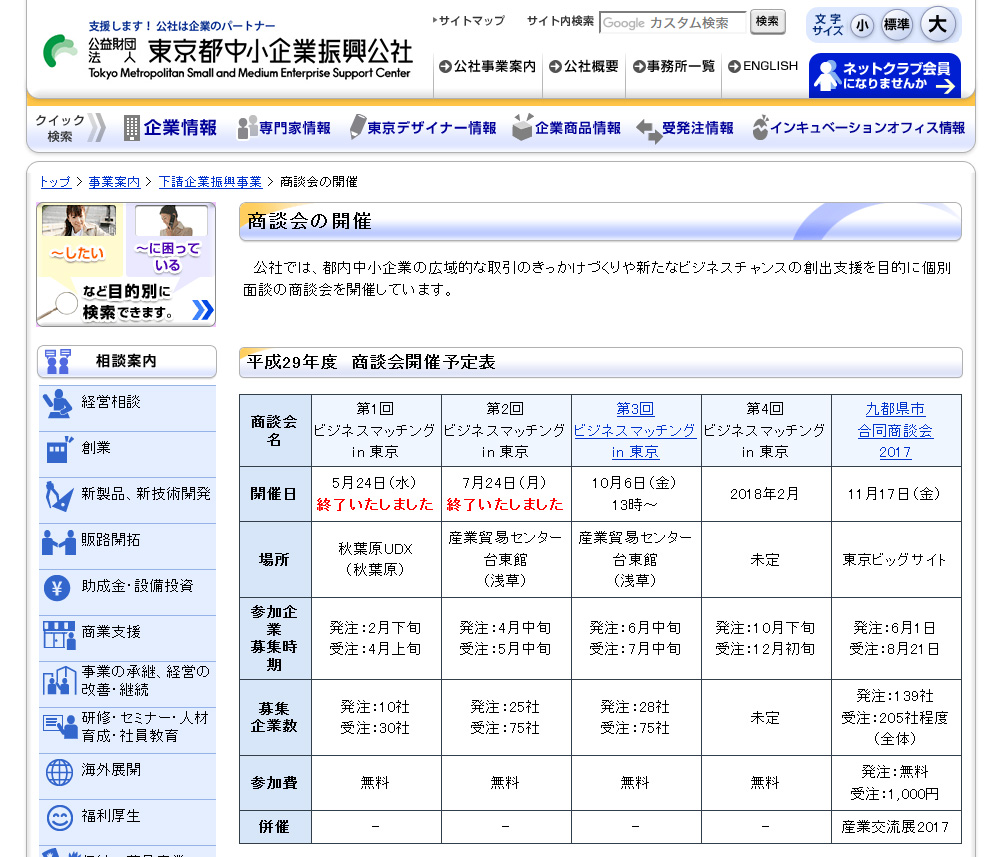Click the 商業支援 shop icon
Screen dimensions: 1000x857
click(x=58, y=633)
